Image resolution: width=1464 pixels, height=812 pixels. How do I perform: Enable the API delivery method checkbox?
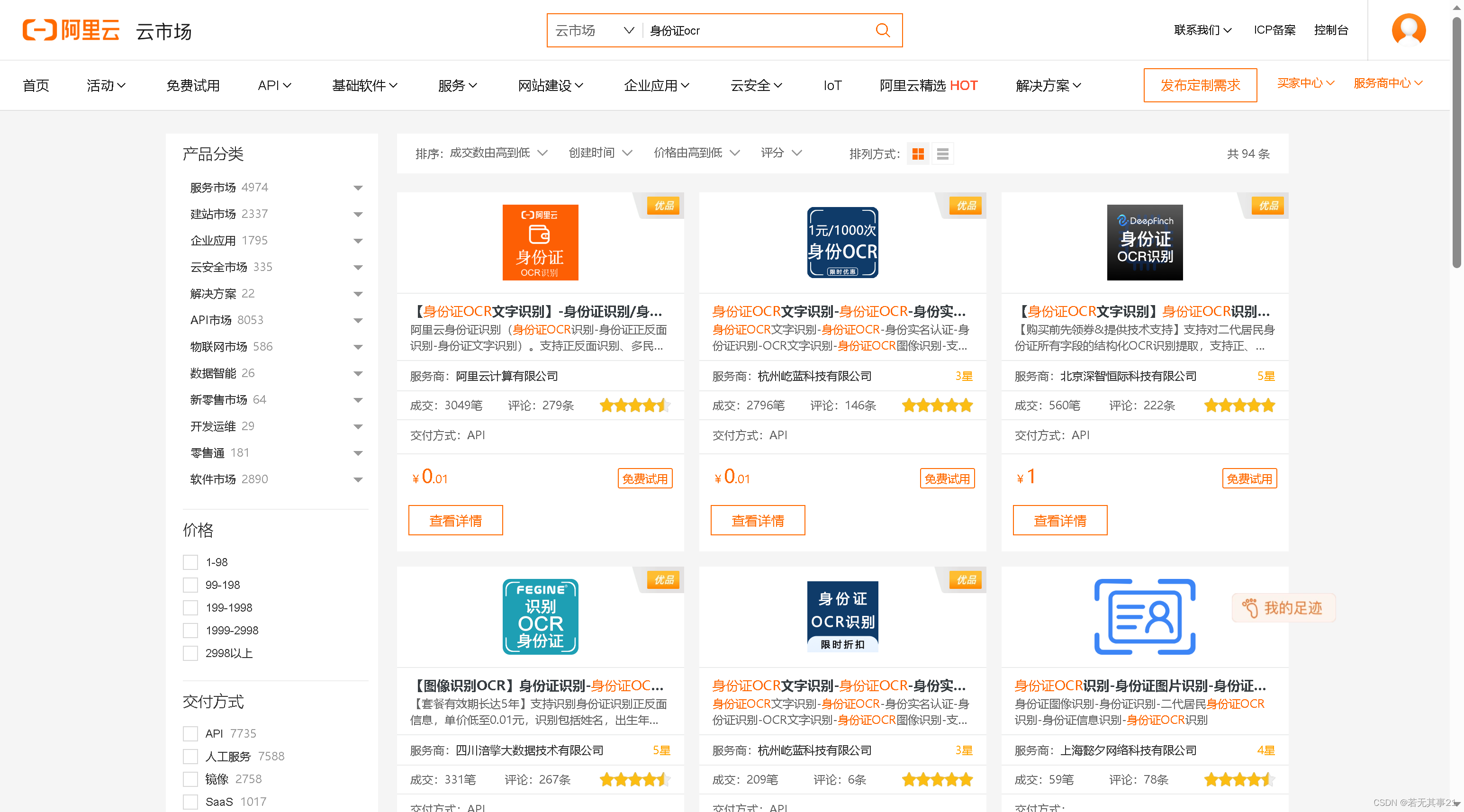coord(190,733)
